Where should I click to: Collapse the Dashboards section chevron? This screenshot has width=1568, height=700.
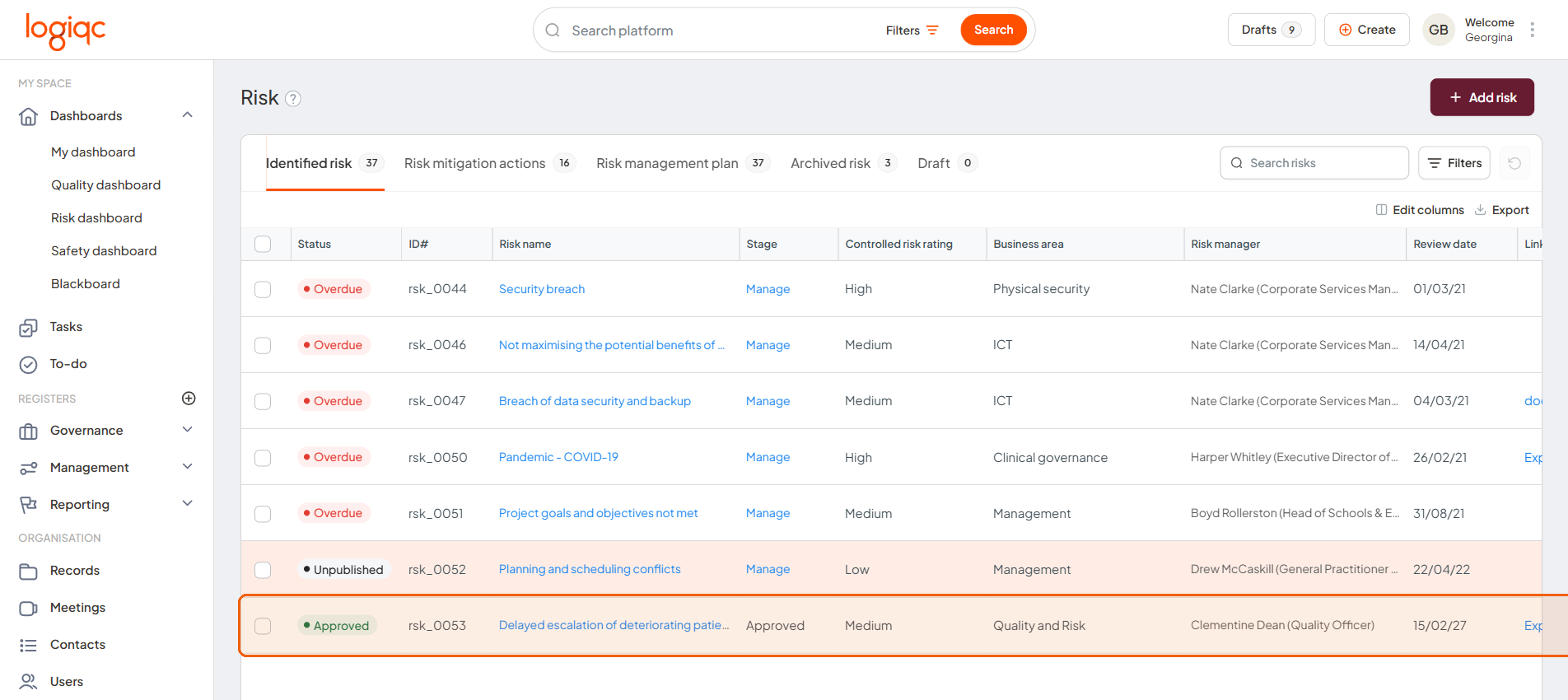point(188,115)
